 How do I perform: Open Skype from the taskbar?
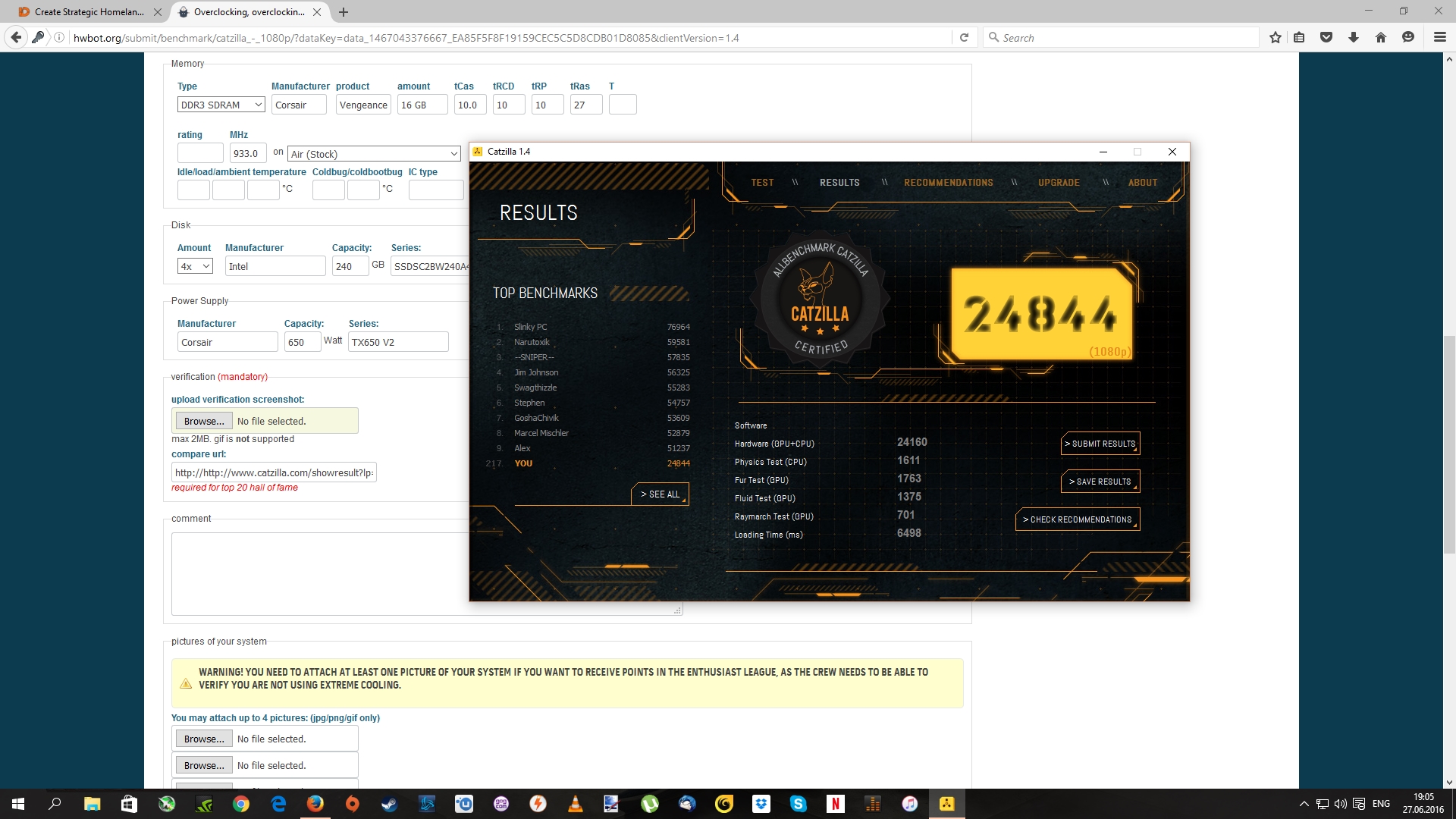pyautogui.click(x=799, y=804)
